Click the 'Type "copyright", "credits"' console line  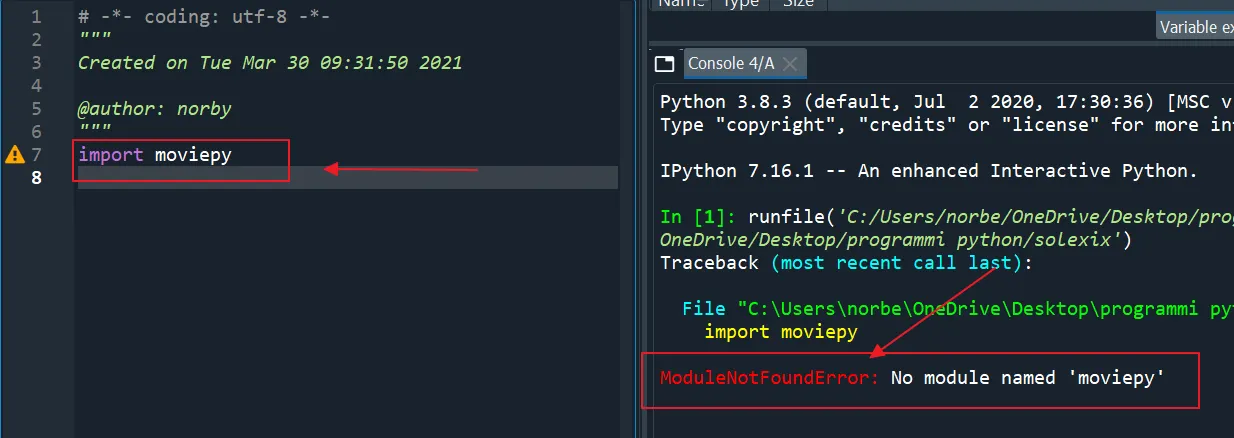(947, 125)
